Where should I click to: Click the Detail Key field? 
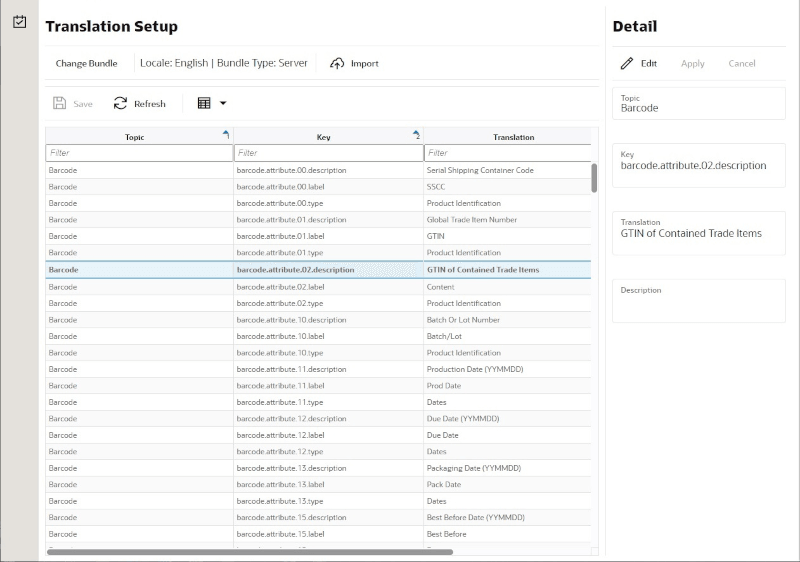(x=698, y=165)
